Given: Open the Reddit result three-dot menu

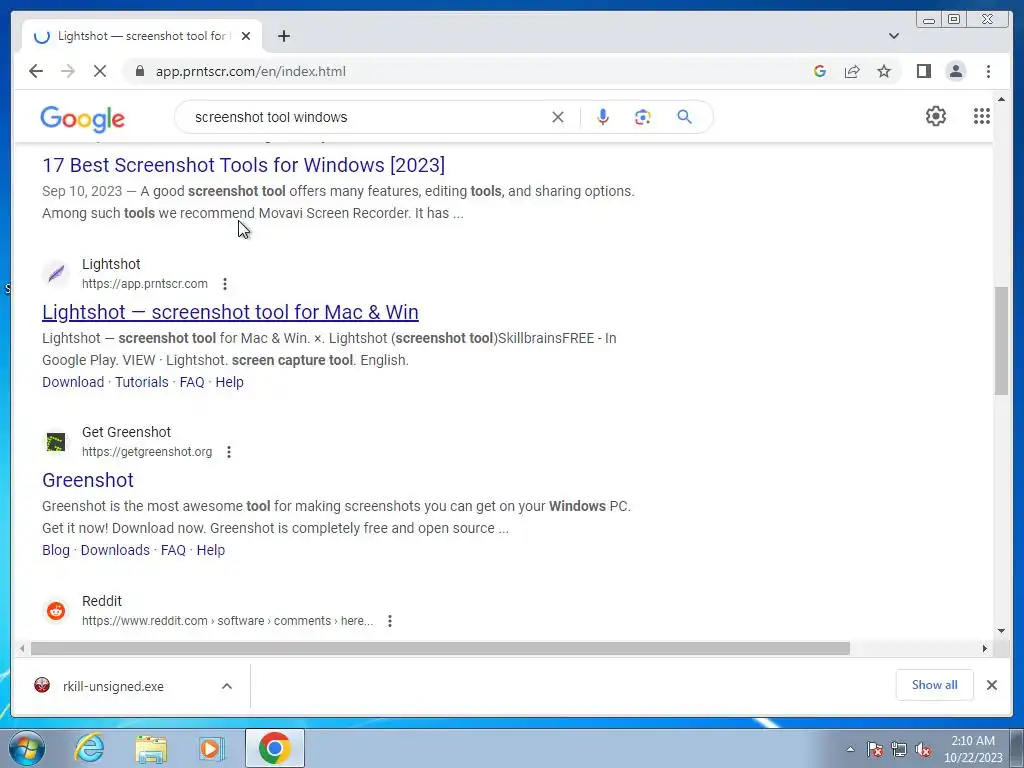Looking at the screenshot, I should click(390, 620).
